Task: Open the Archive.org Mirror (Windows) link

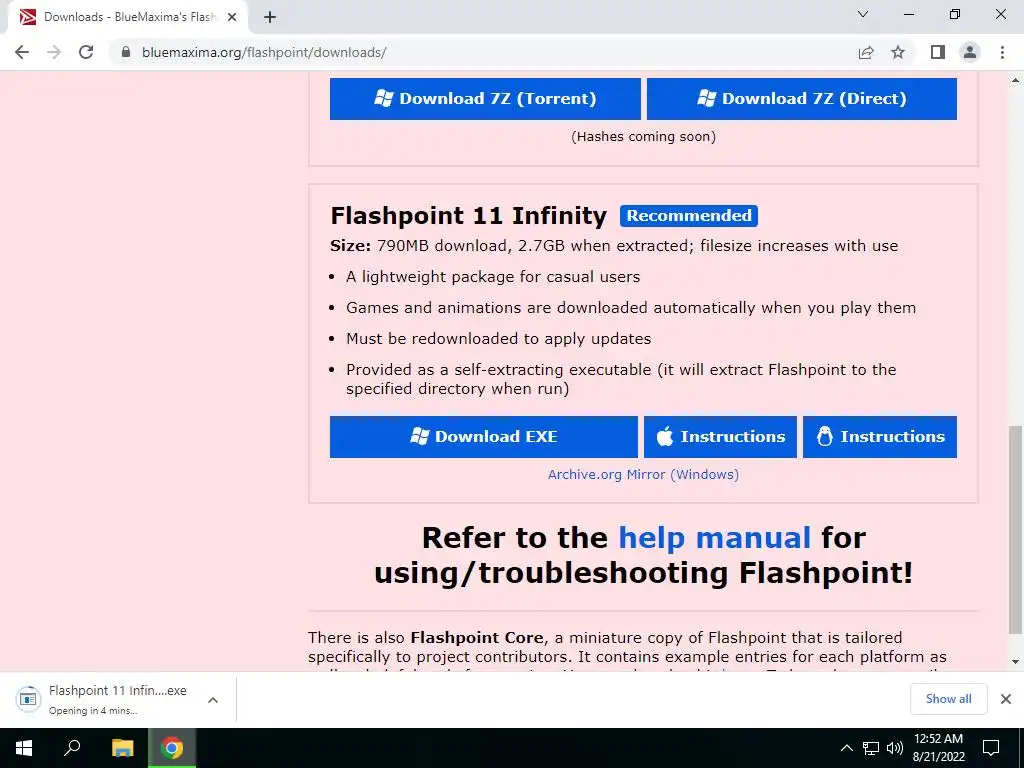Action: tap(643, 475)
